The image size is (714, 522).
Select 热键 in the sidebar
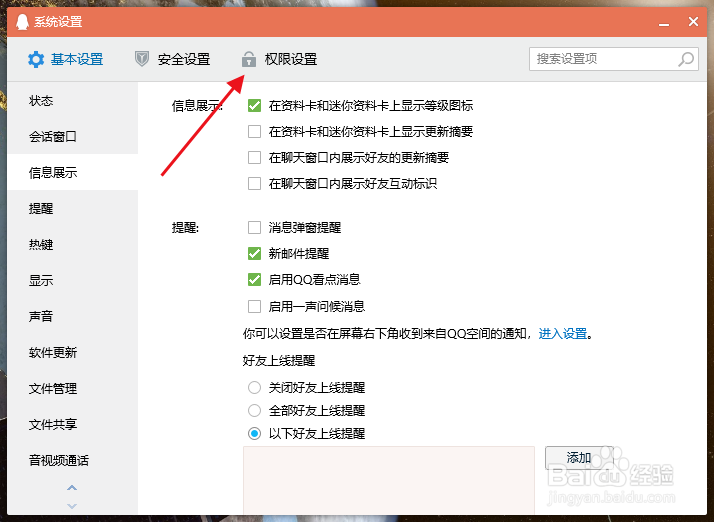pyautogui.click(x=72, y=244)
